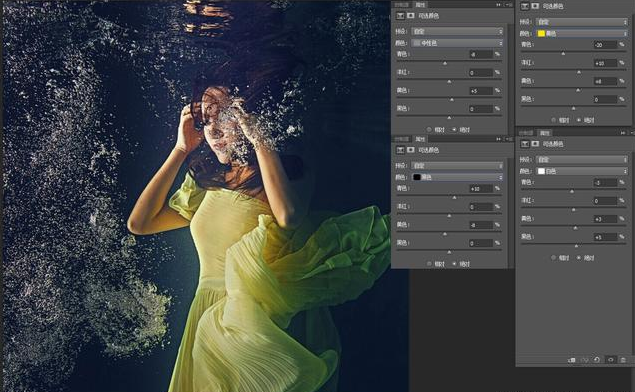
Task: Select the mask icon in the whites panel header
Action: [x=535, y=144]
